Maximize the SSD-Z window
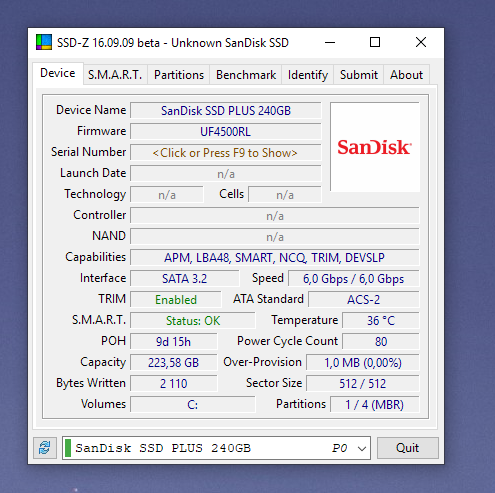 (x=375, y=42)
